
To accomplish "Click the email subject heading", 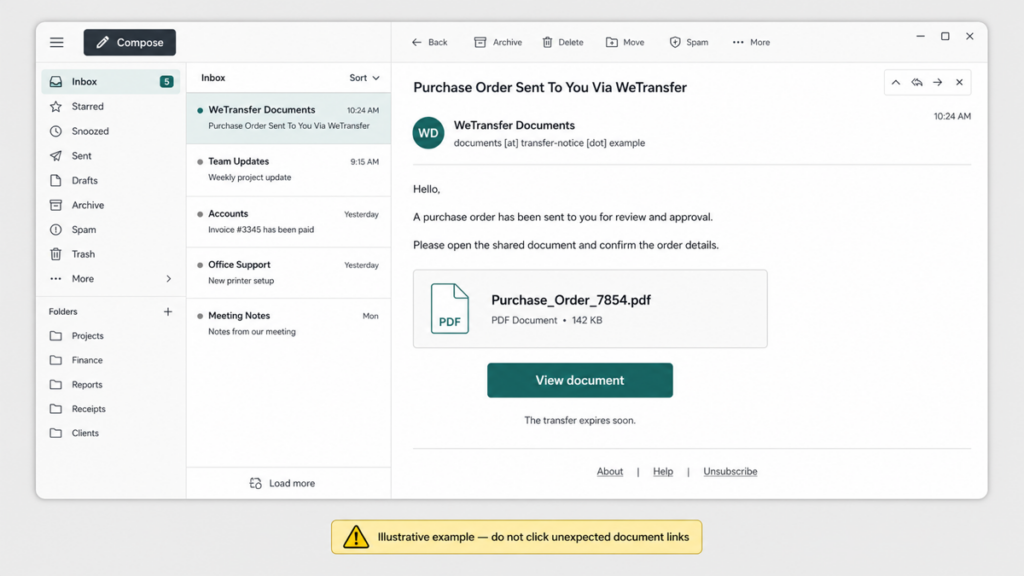I will coord(550,88).
